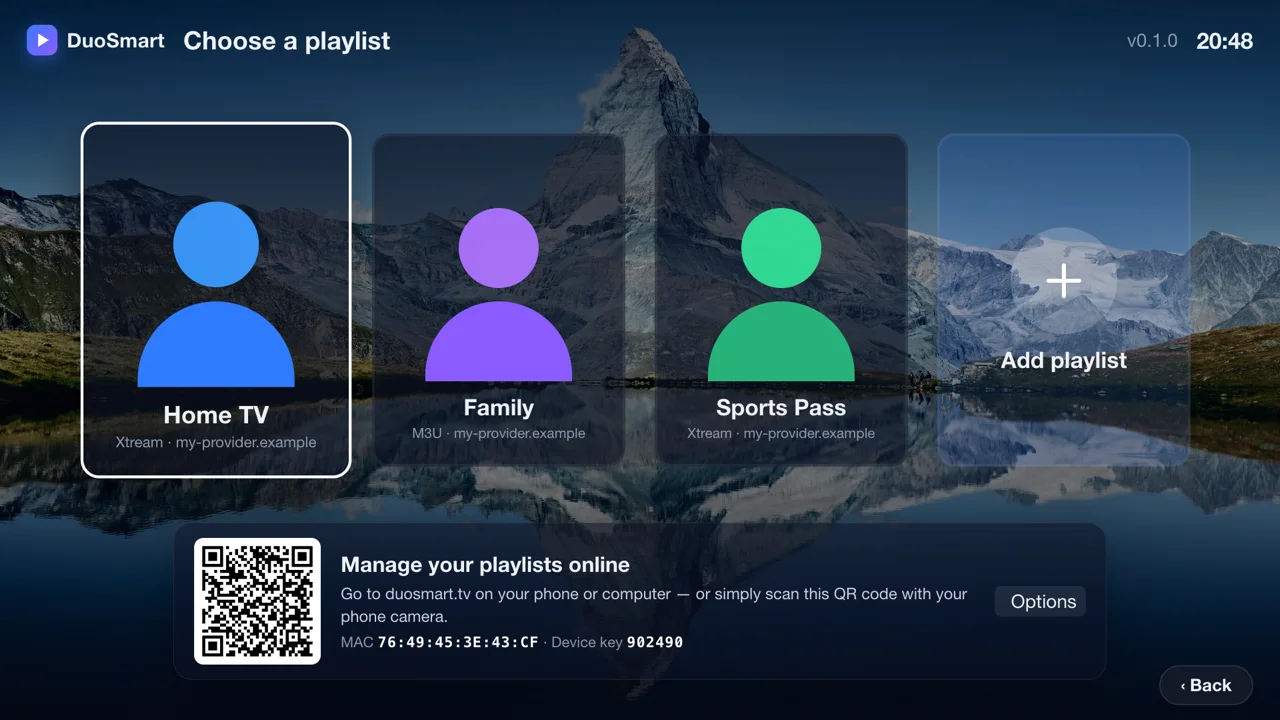The height and width of the screenshot is (720, 1280).
Task: Click the Add playlist label
Action: click(x=1064, y=361)
